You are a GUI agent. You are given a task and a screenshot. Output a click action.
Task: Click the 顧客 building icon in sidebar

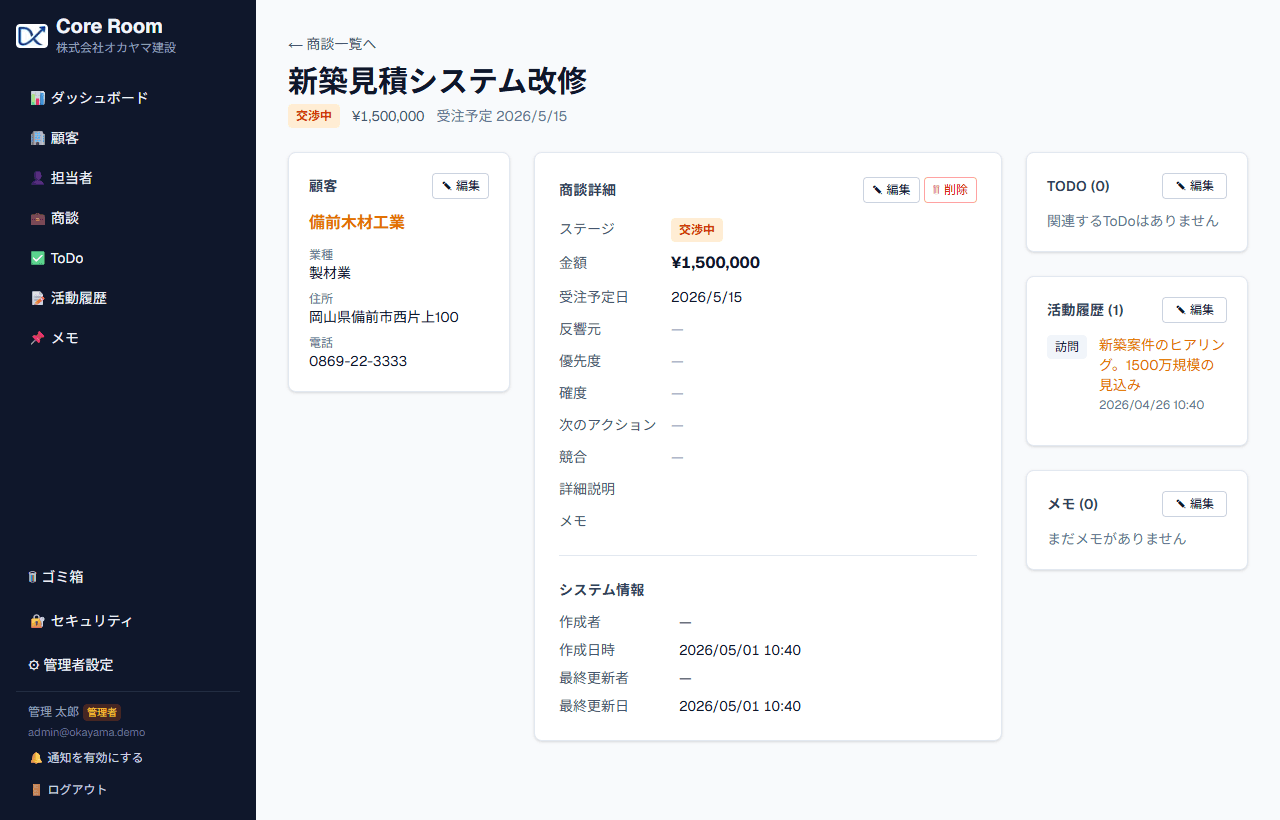[37, 138]
